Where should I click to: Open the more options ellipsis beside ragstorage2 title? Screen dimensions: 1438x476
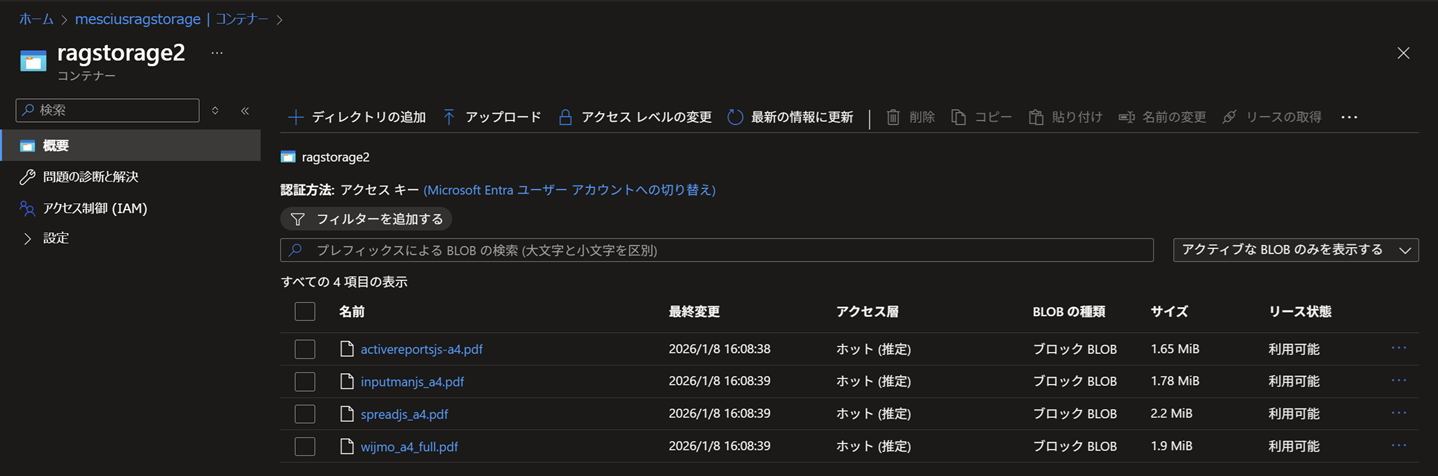[x=217, y=53]
